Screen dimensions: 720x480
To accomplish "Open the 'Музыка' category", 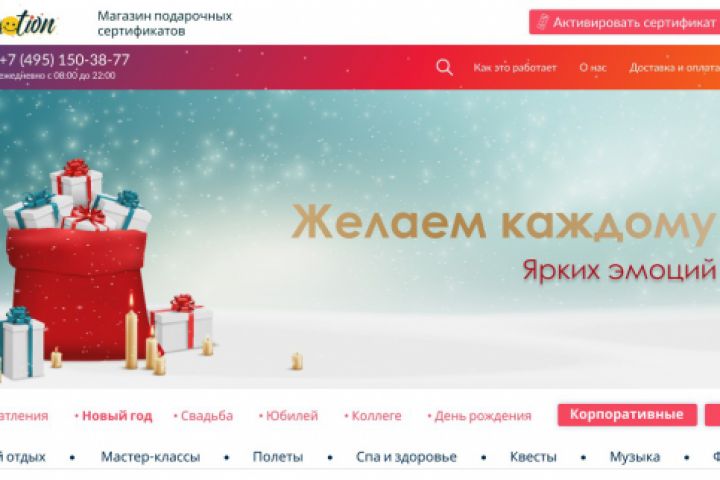I will [635, 457].
